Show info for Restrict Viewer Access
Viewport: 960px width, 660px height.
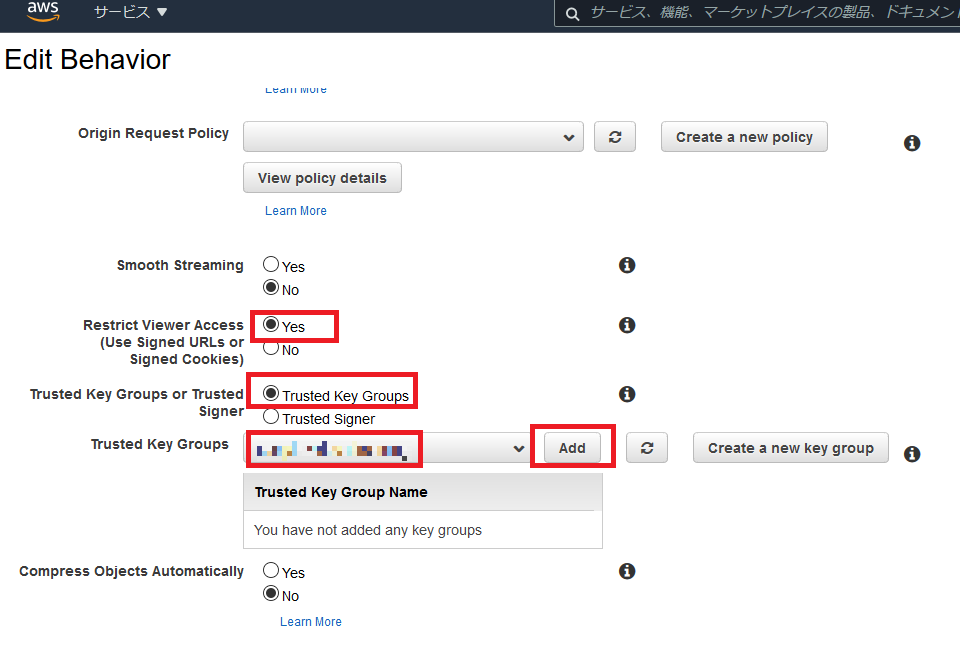pos(627,325)
